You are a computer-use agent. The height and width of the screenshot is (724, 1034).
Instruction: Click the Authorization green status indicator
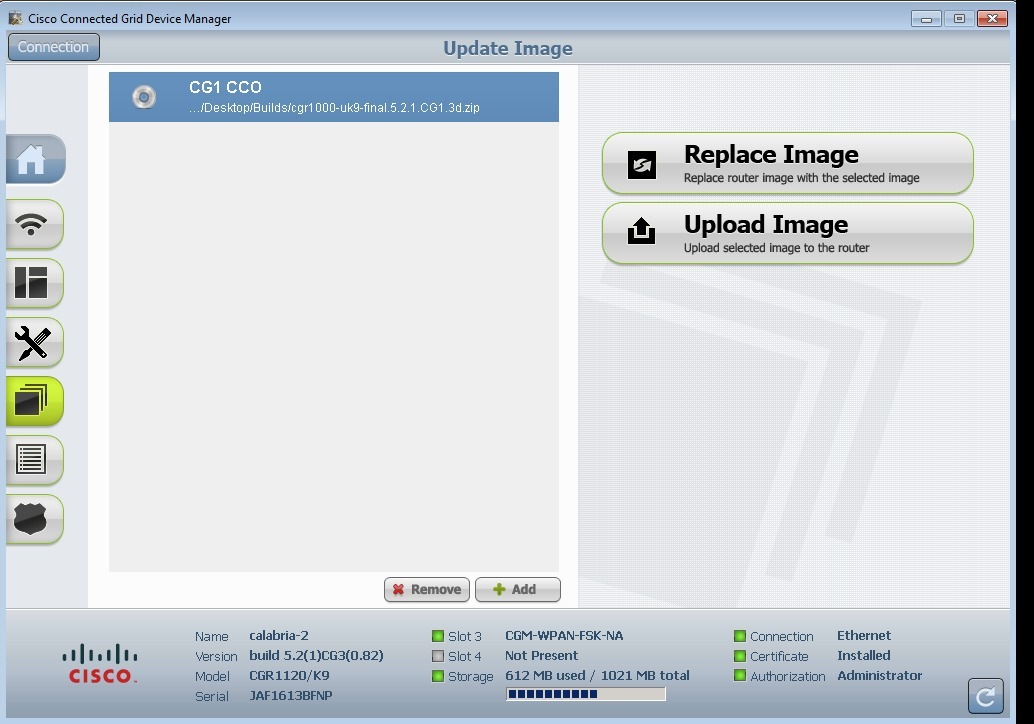(740, 676)
